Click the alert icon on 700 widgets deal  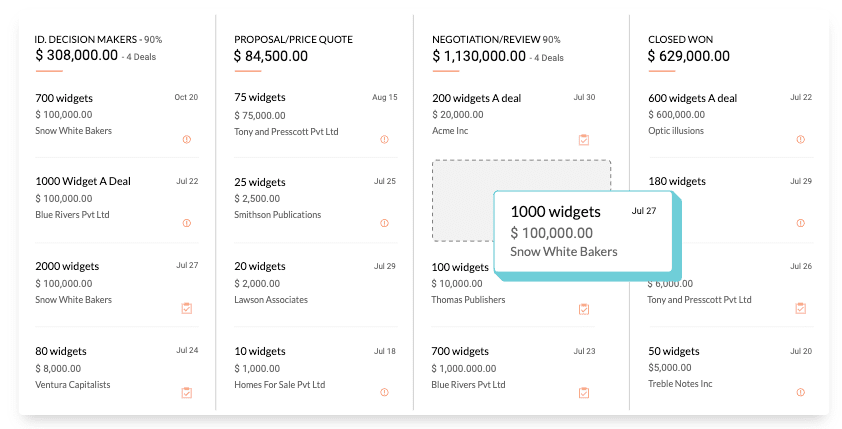186,140
